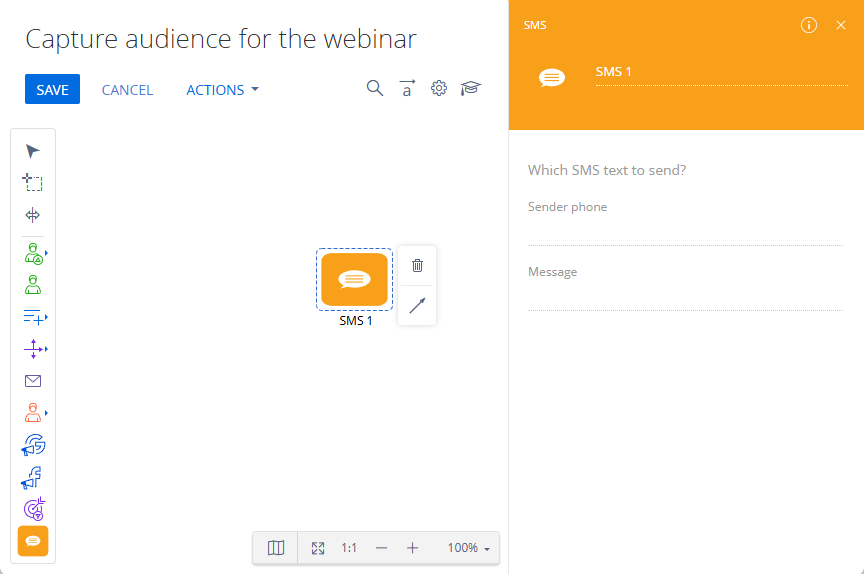Toggle the minimap at the bottom toolbar
Screen dimensions: 864x574
click(x=276, y=548)
